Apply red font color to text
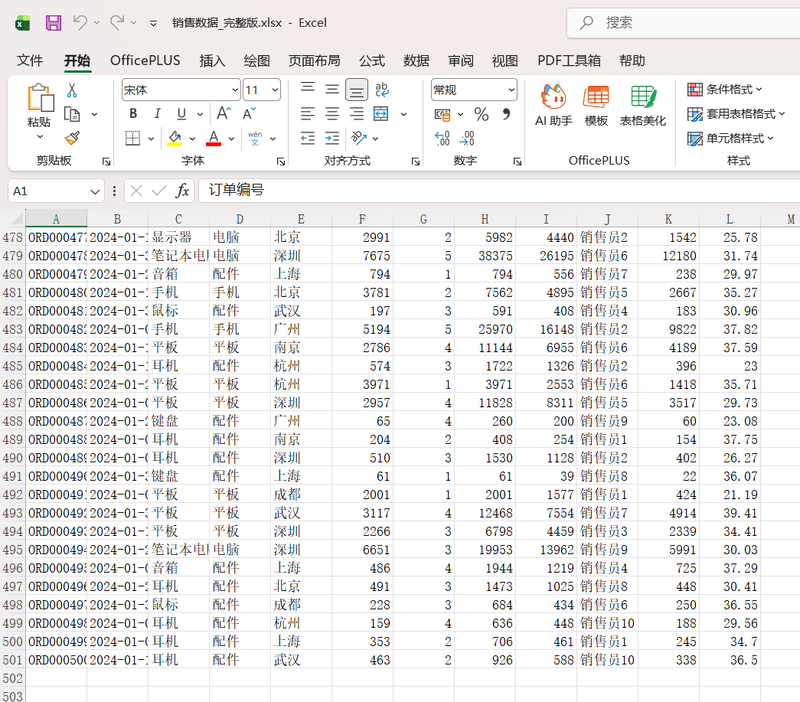 (x=214, y=138)
